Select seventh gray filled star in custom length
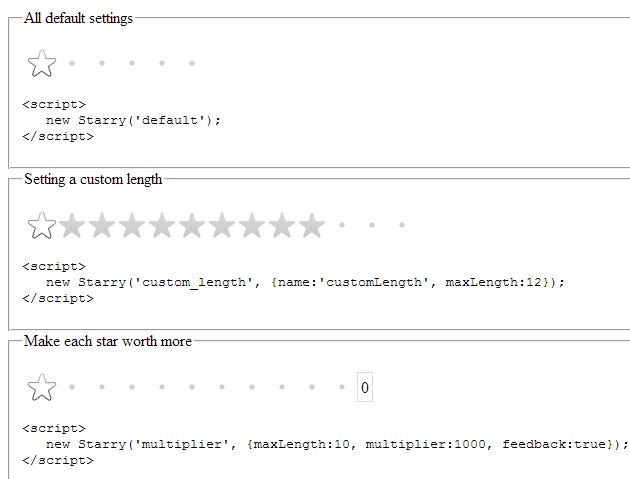This screenshot has width=630, height=479. (x=252, y=226)
